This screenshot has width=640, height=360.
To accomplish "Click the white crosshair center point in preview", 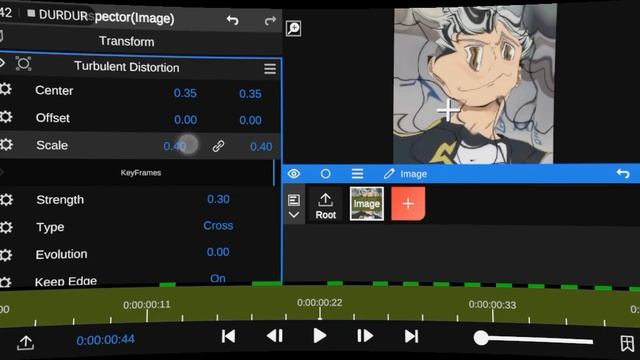I will point(448,110).
